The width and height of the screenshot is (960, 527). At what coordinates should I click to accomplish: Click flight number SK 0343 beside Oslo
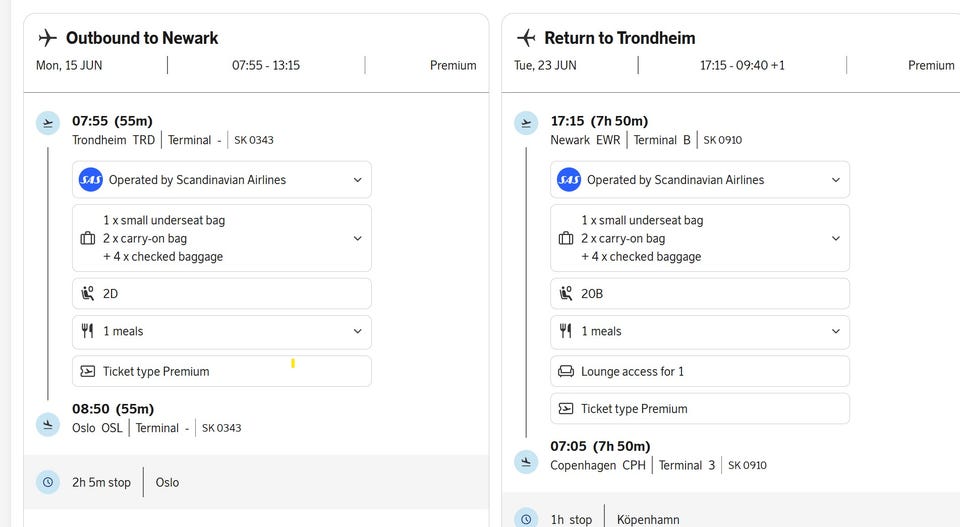pyautogui.click(x=222, y=428)
